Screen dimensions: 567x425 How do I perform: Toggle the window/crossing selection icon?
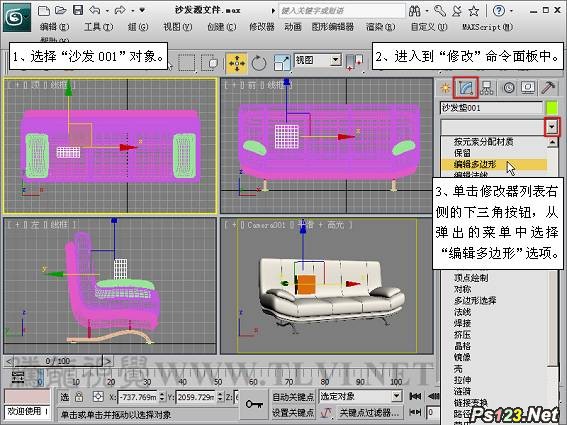tap(209, 63)
